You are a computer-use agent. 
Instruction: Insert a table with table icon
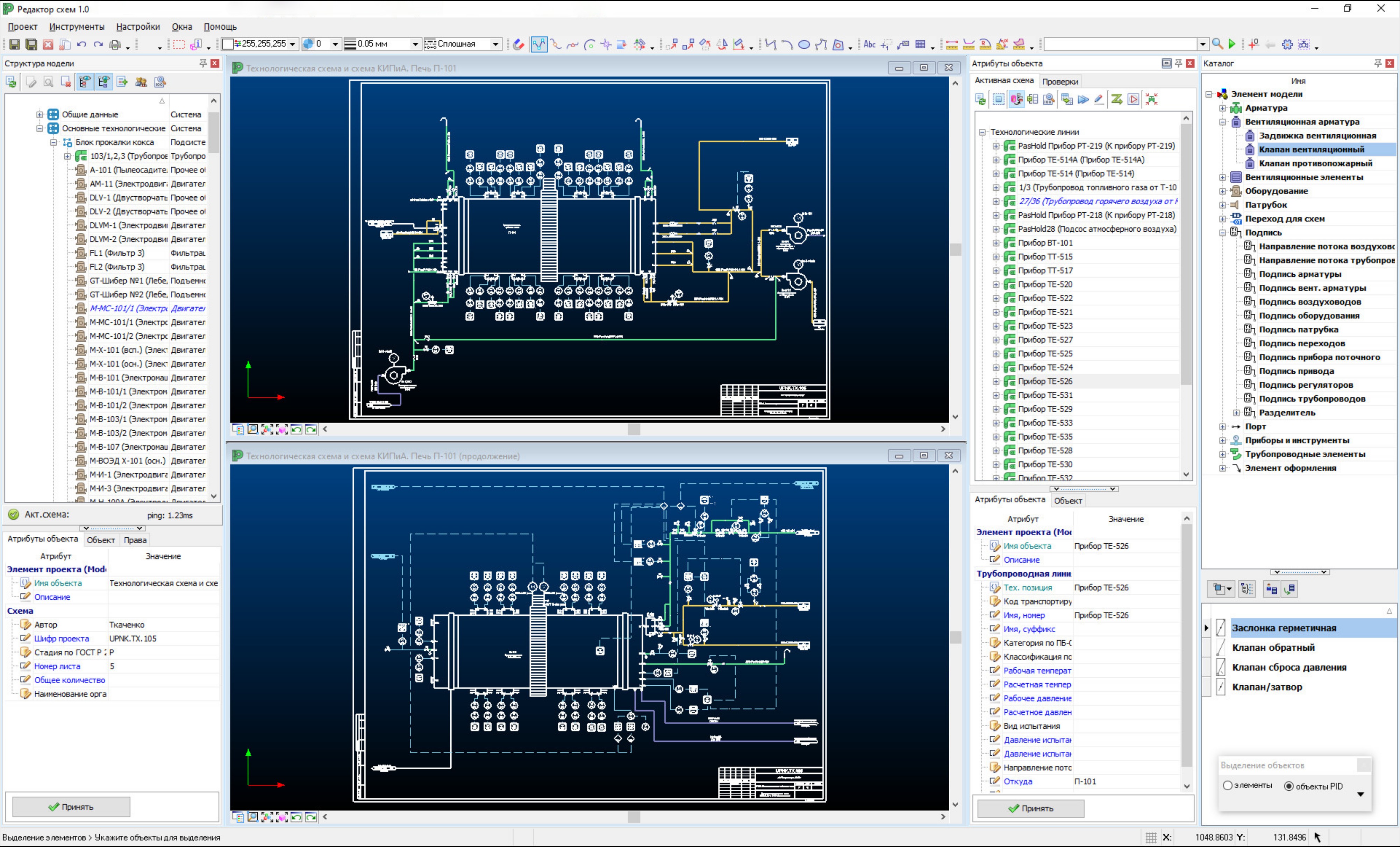[920, 44]
